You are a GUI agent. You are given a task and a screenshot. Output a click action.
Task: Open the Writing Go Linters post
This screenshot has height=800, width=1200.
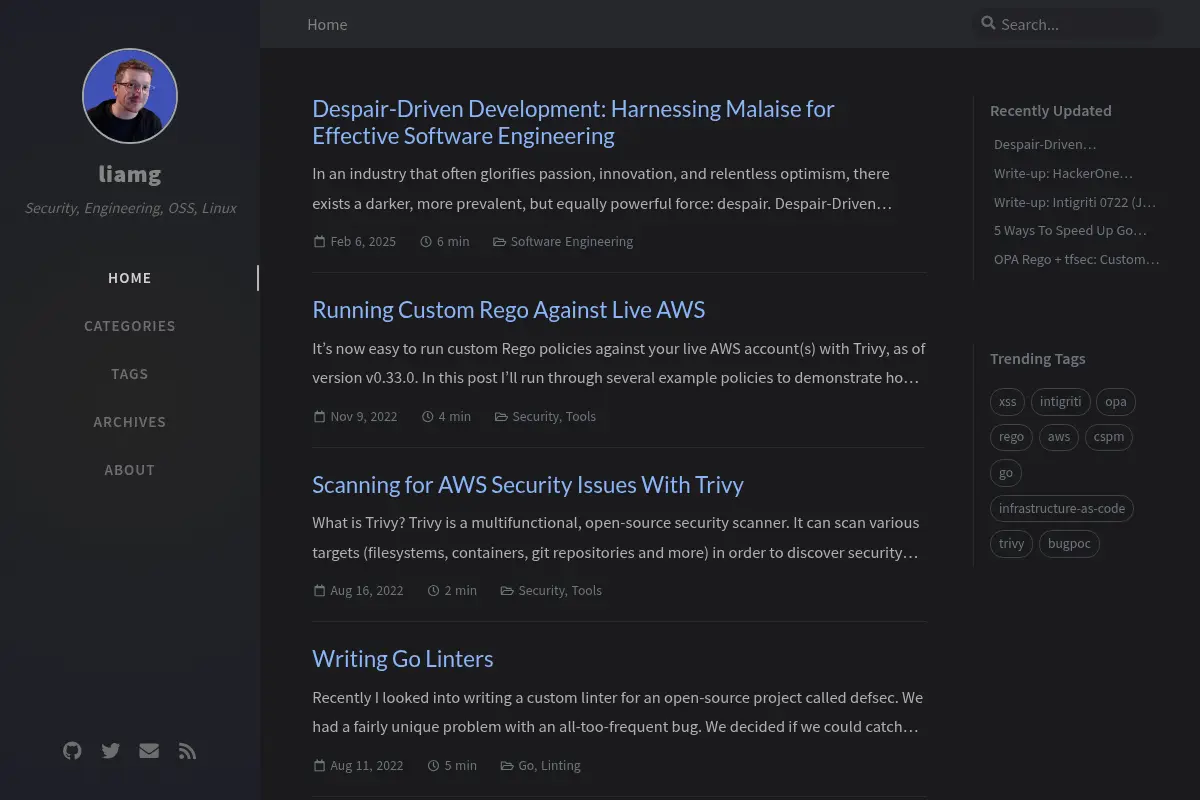click(403, 659)
